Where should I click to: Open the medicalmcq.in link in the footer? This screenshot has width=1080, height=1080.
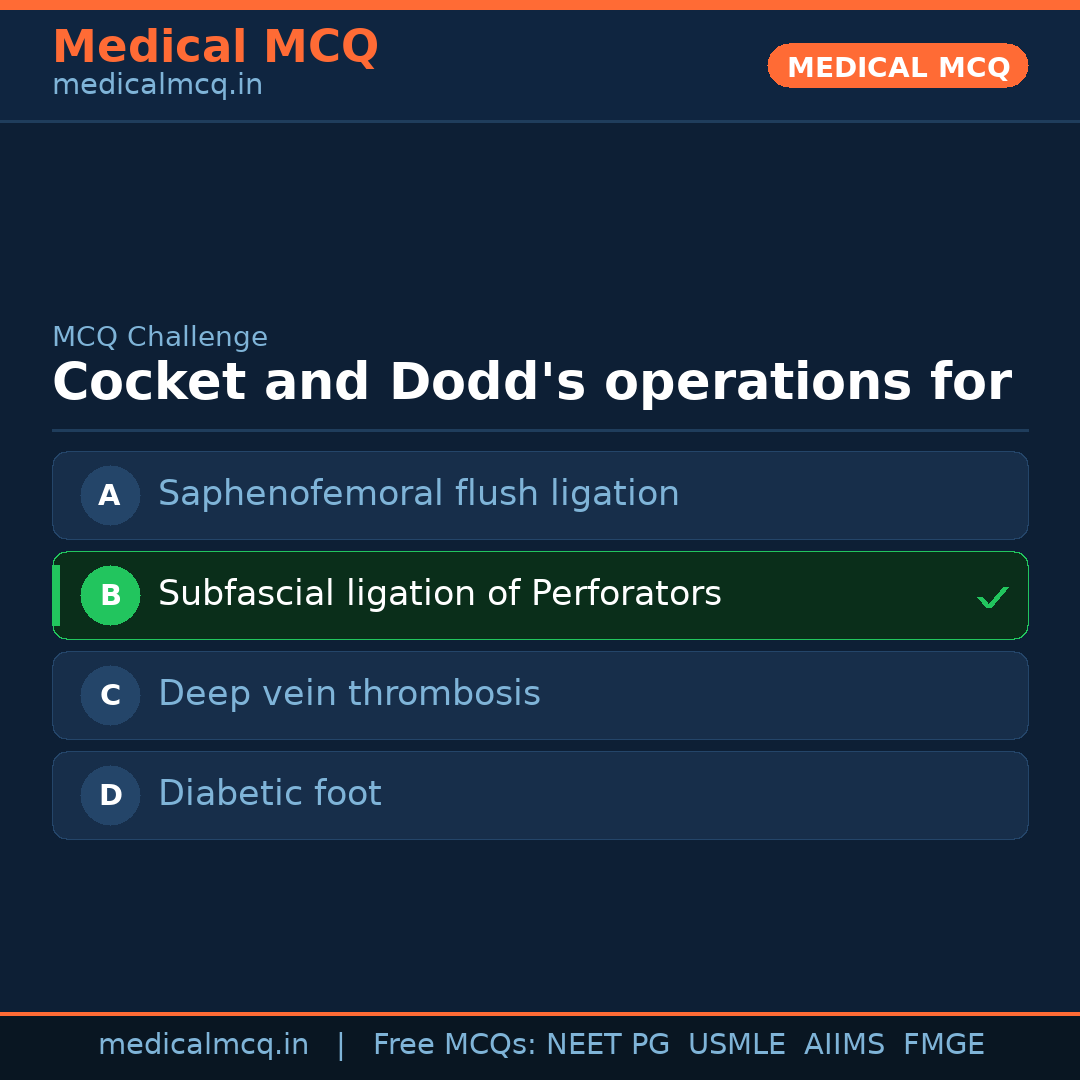coord(203,1045)
